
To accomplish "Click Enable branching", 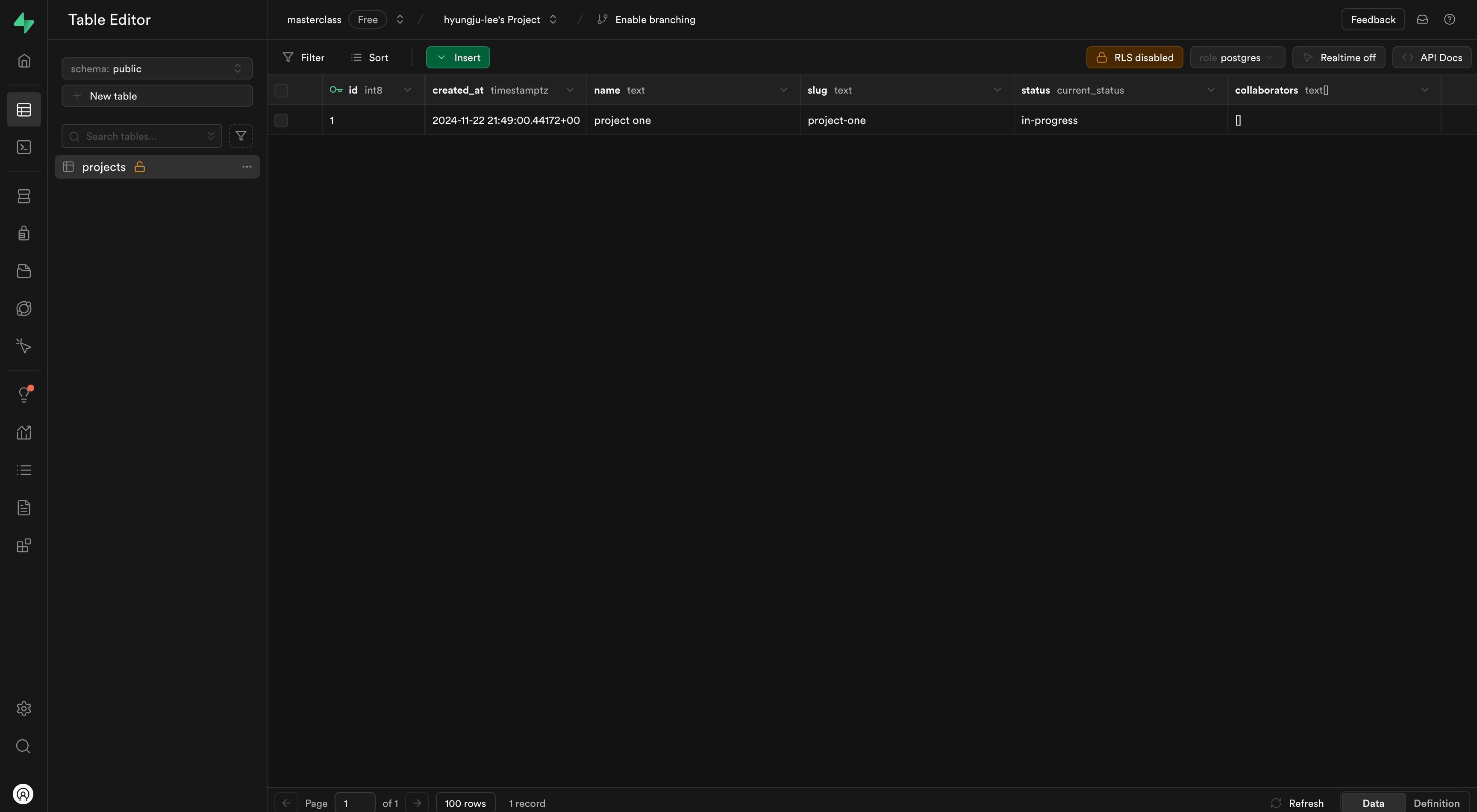I will coord(646,20).
